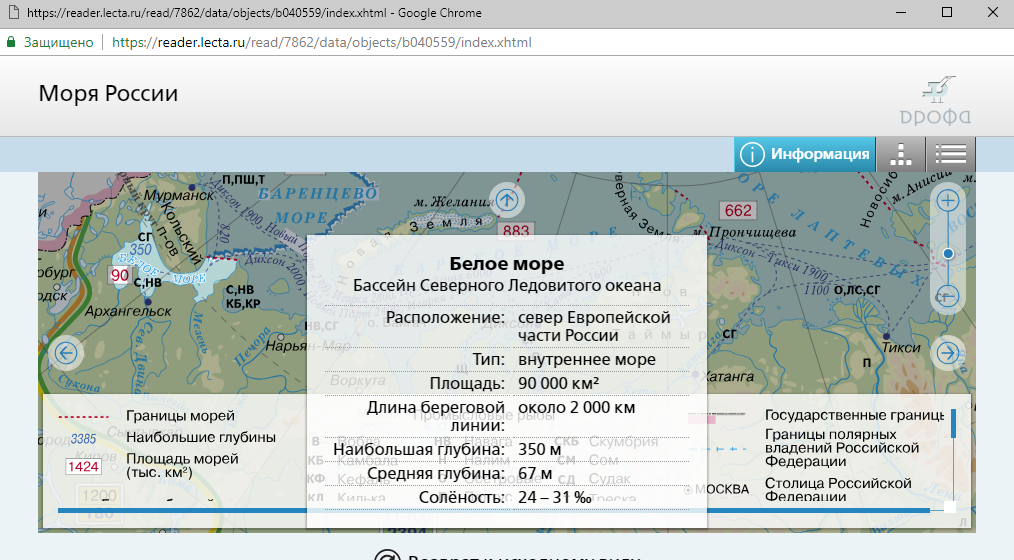Click the red 90 area marker
Viewport: 1014px width, 560px height.
[x=120, y=275]
